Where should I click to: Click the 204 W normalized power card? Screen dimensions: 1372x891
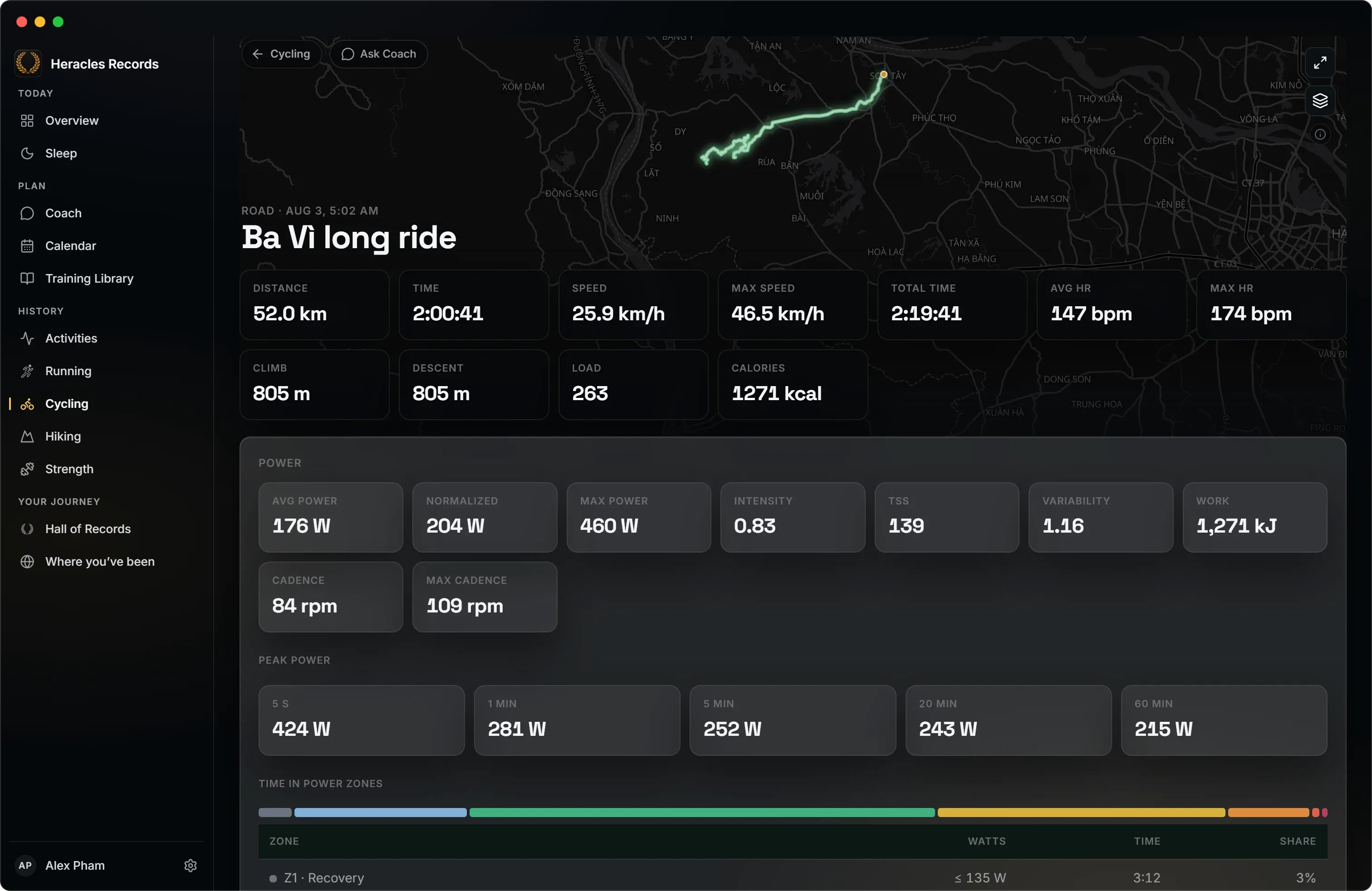pyautogui.click(x=485, y=518)
